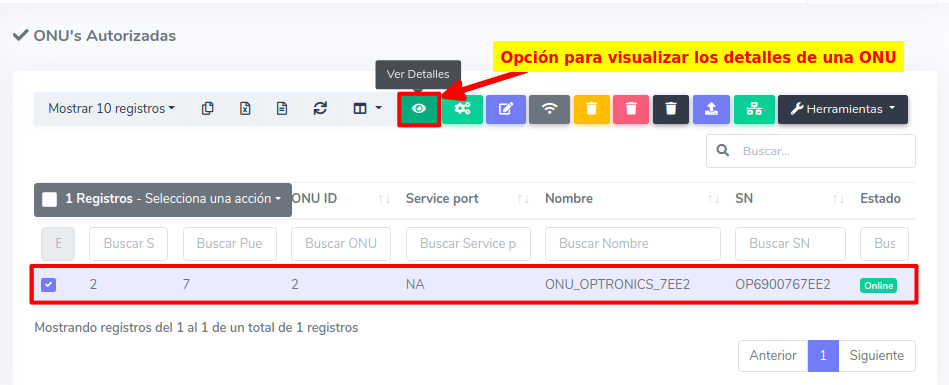Click the green gears configuration button
The height and width of the screenshot is (385, 949).
[x=462, y=109]
